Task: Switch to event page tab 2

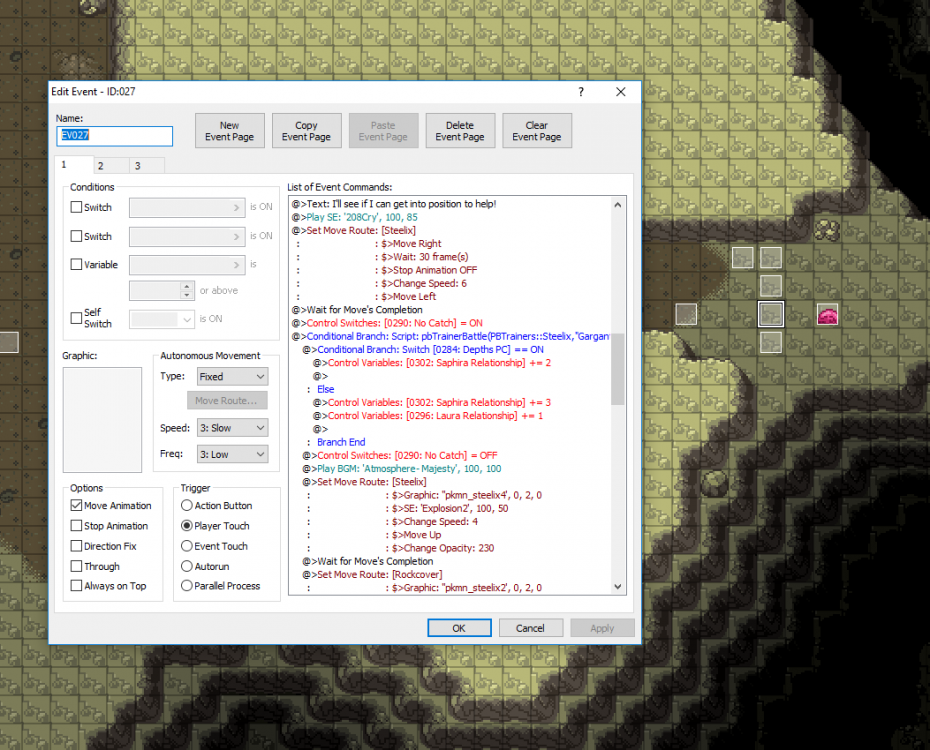Action: pyautogui.click(x=101, y=166)
